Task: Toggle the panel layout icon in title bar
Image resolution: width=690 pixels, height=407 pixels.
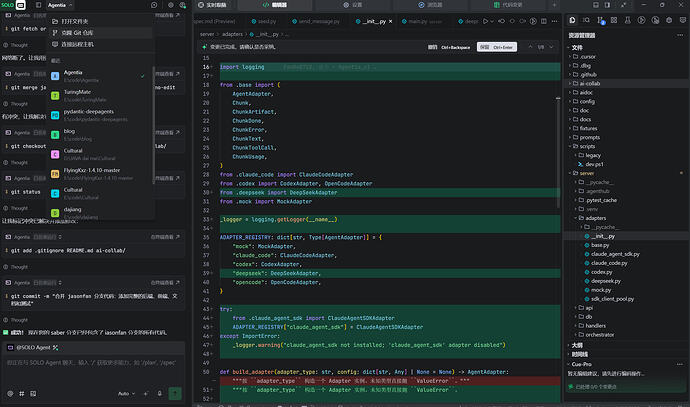Action: coord(596,5)
